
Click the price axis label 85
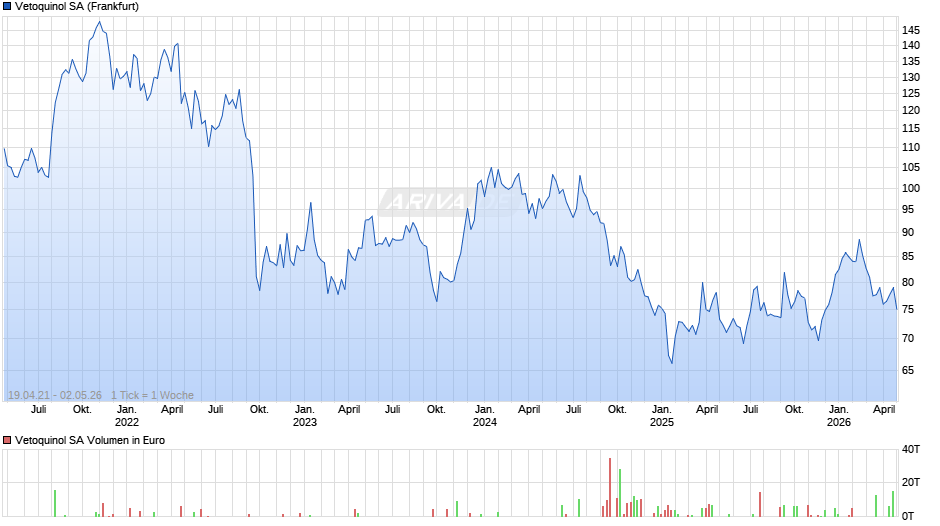point(908,257)
